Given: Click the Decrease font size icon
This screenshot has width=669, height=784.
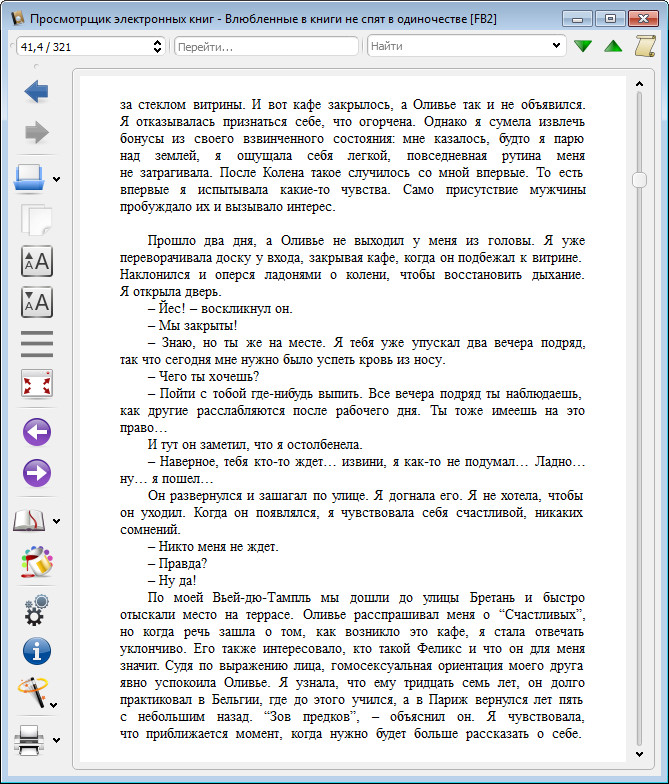Looking at the screenshot, I should click(36, 301).
